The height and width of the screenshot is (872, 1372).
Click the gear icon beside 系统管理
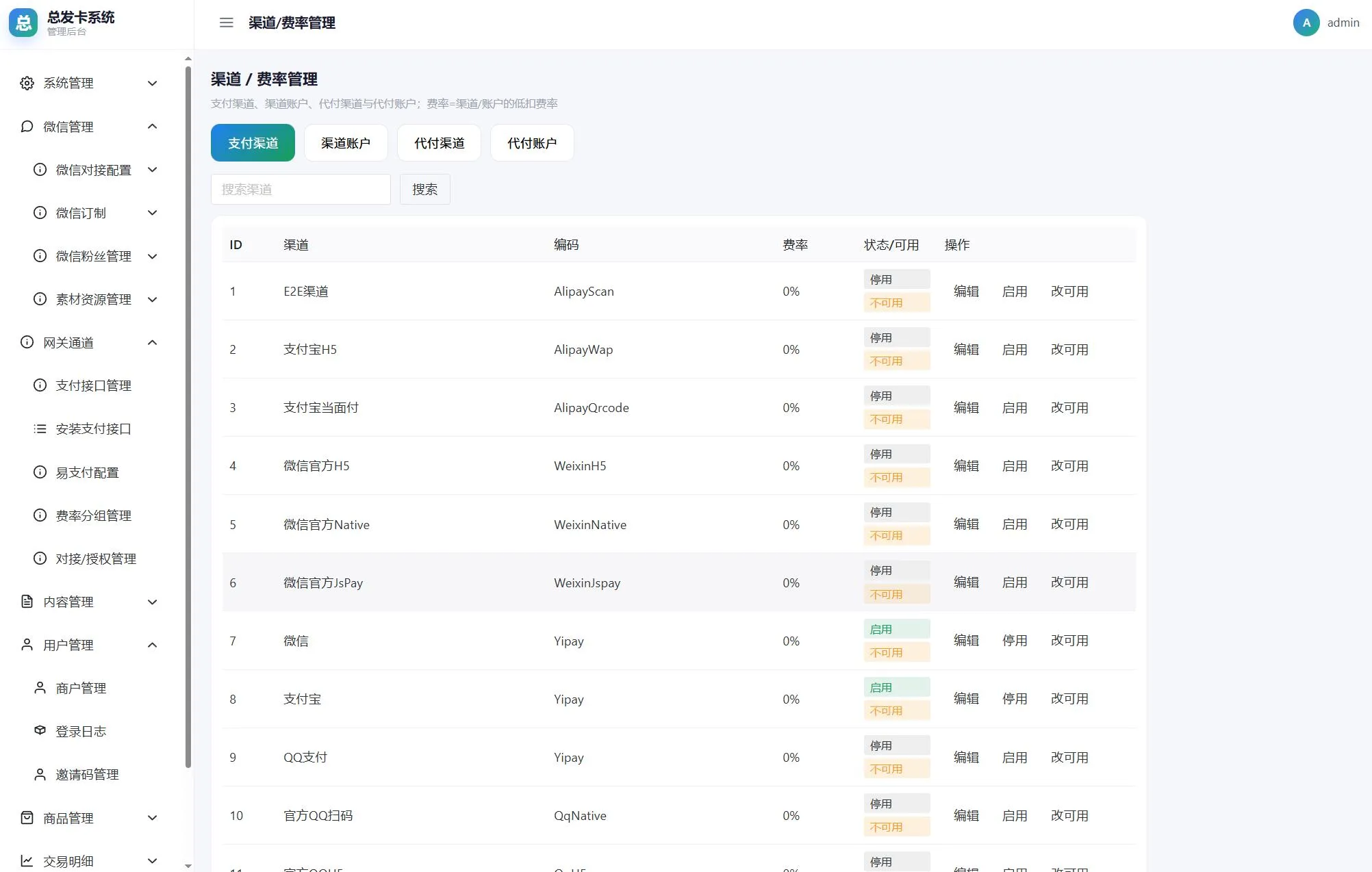(27, 83)
